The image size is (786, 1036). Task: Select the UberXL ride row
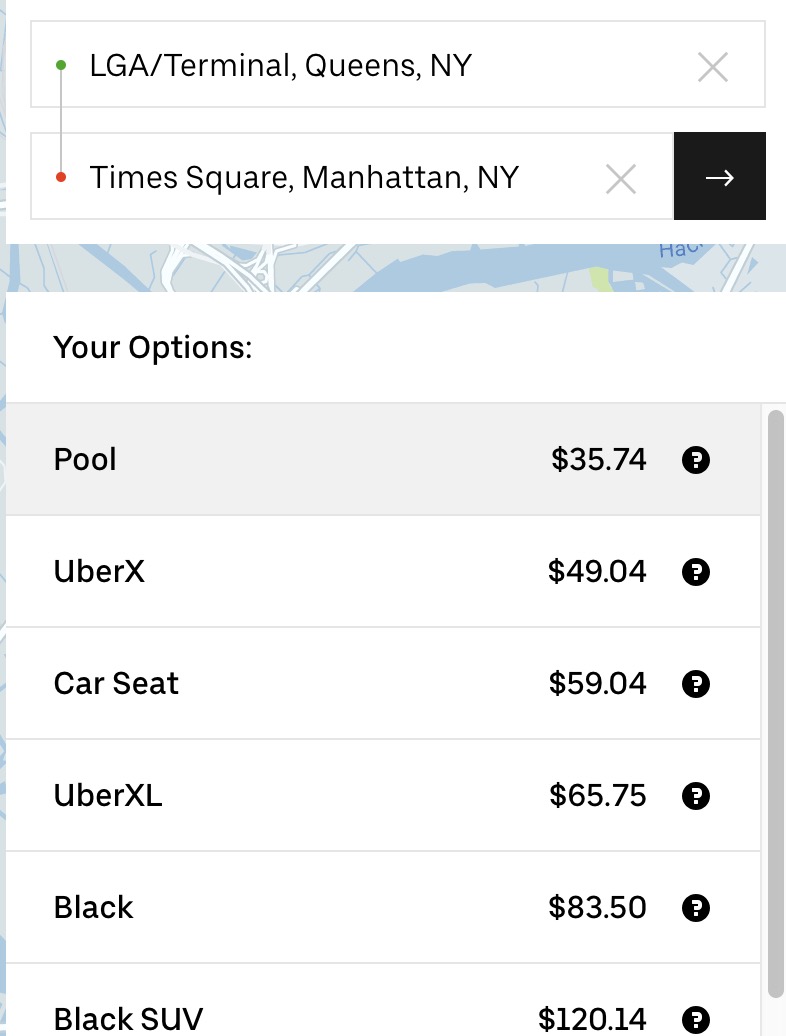pyautogui.click(x=300, y=796)
